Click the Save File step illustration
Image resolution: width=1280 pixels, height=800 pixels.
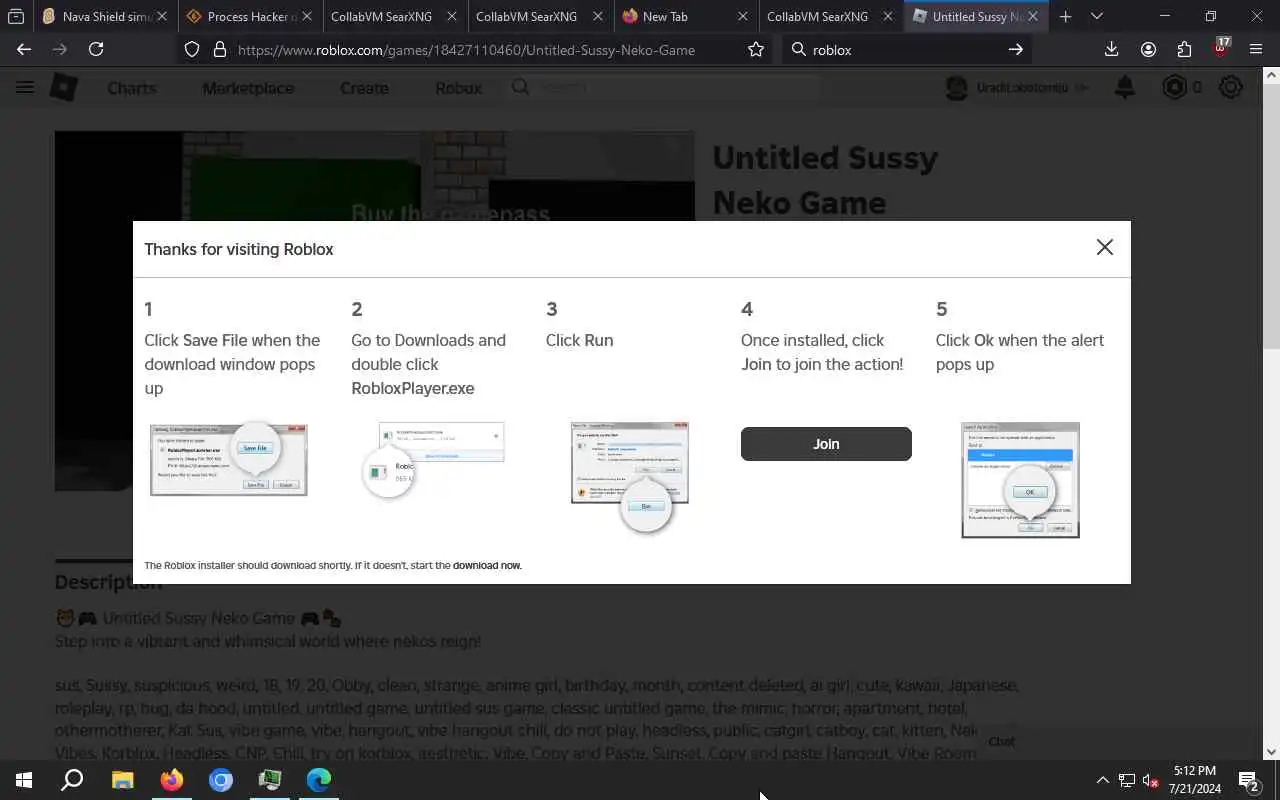coord(228,459)
